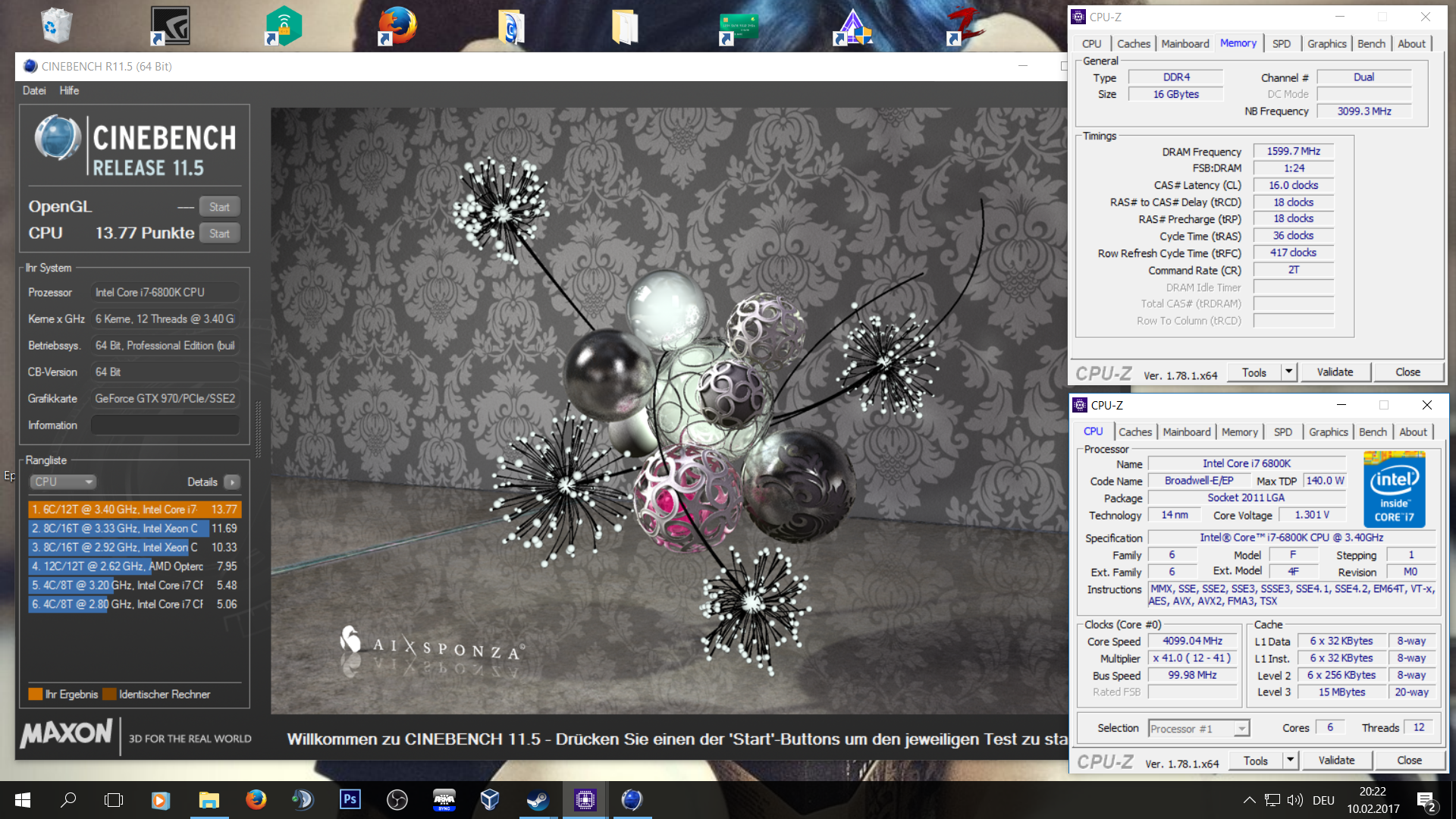Click the DEU language indicator
Screen dimensions: 1456x819
(1323, 801)
